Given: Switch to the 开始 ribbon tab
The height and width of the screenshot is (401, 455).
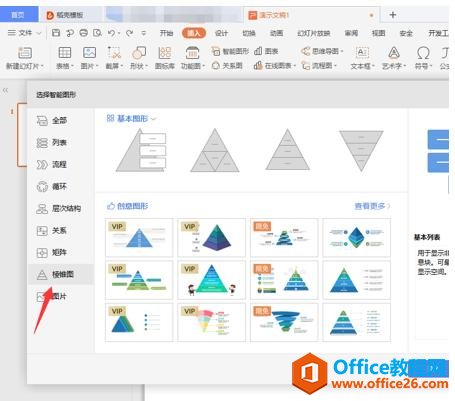Looking at the screenshot, I should pyautogui.click(x=166, y=33).
